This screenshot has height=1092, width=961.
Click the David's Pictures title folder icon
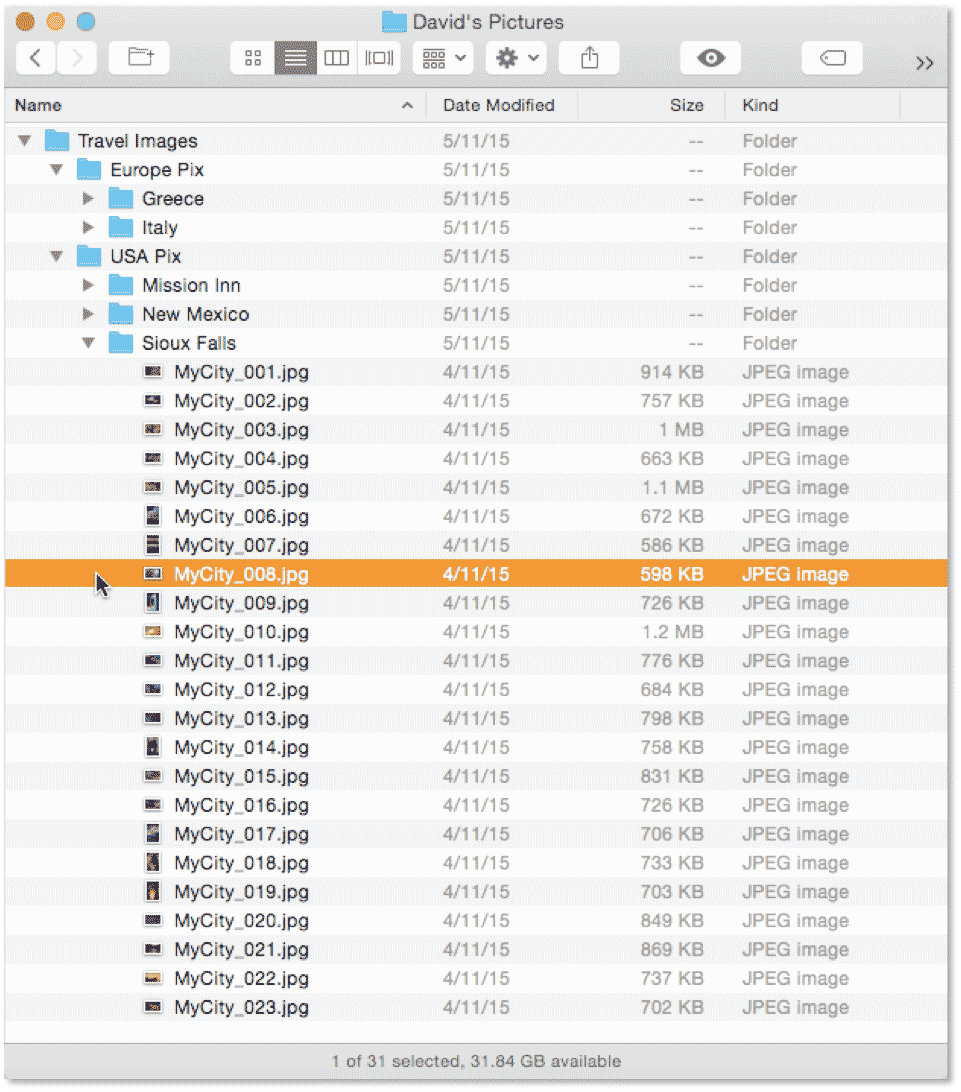[394, 22]
